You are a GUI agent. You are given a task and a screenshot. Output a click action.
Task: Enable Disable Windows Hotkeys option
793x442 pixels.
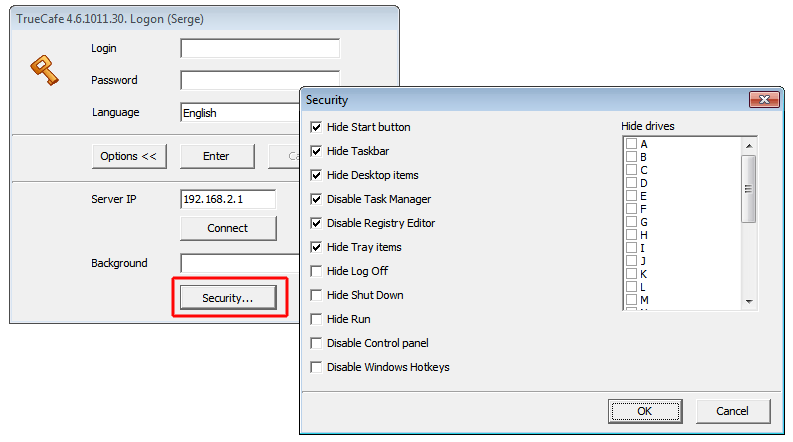click(x=317, y=367)
